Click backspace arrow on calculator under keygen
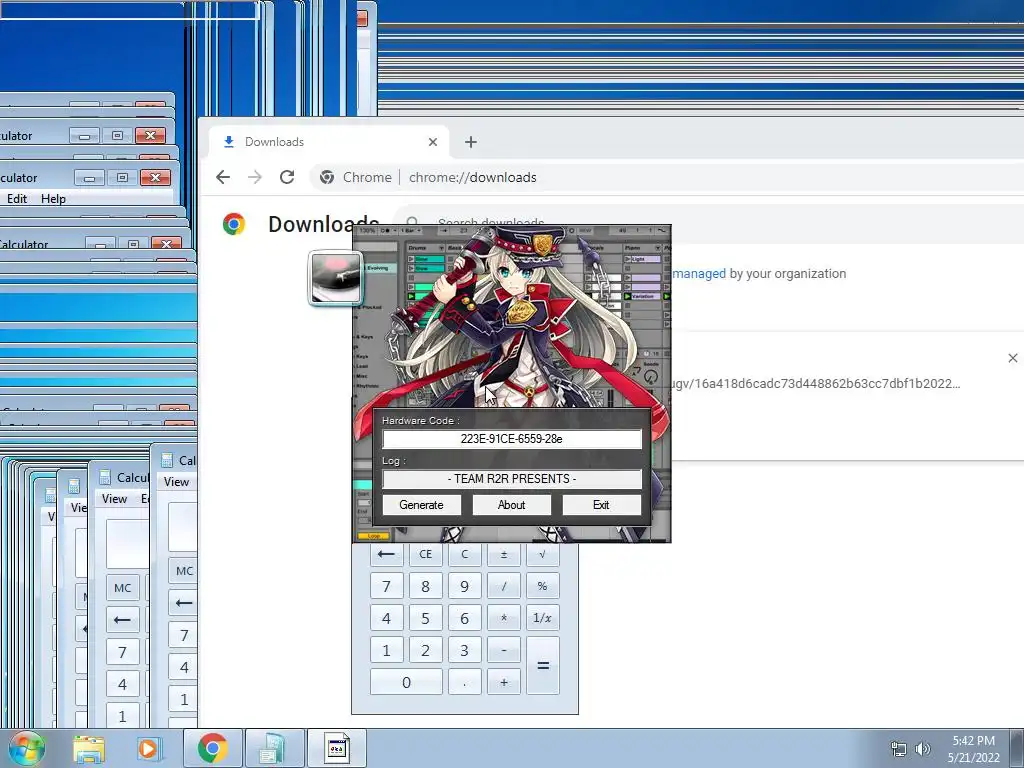1024x768 pixels. coord(386,554)
